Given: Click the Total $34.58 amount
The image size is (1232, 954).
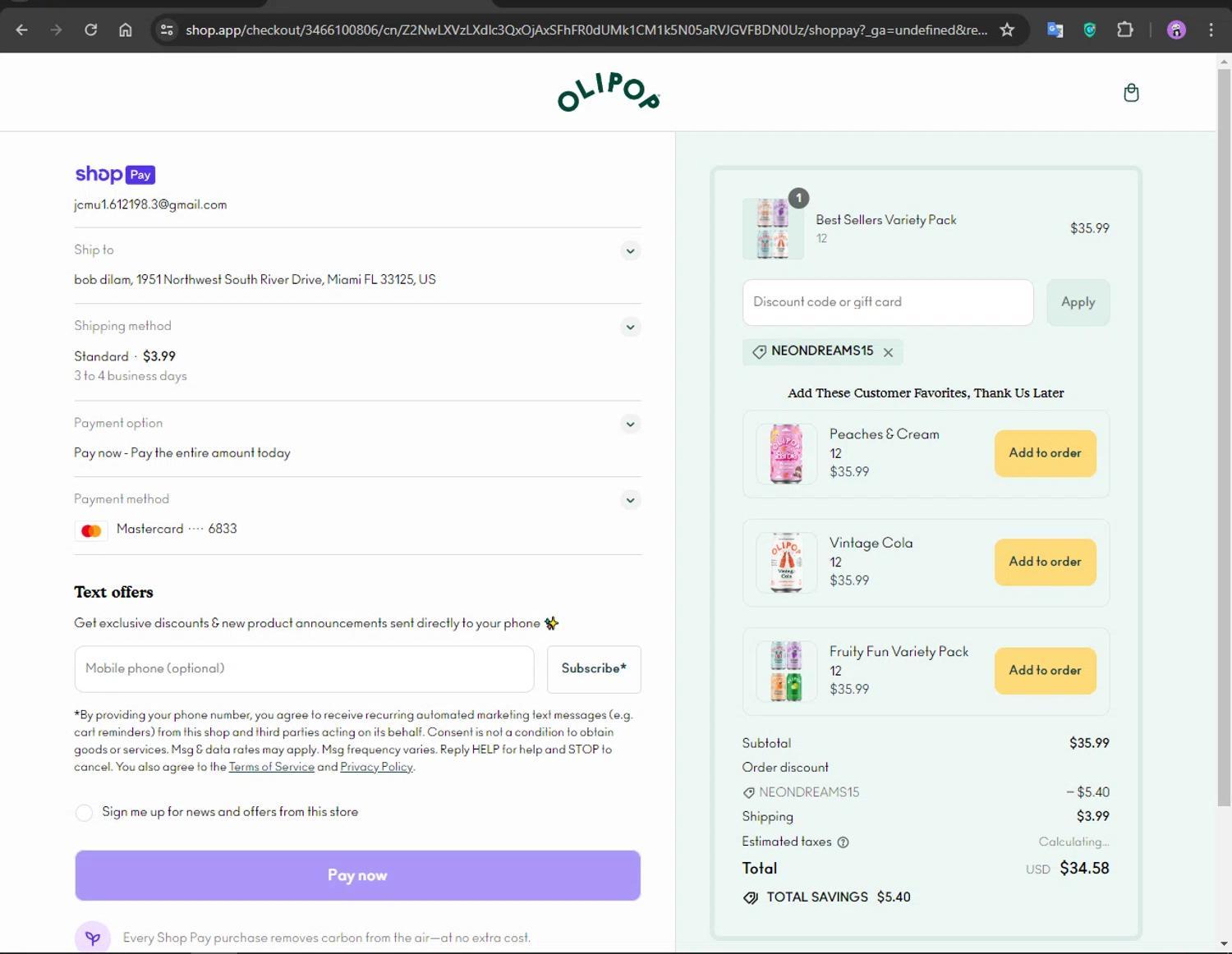Looking at the screenshot, I should (x=1084, y=869).
